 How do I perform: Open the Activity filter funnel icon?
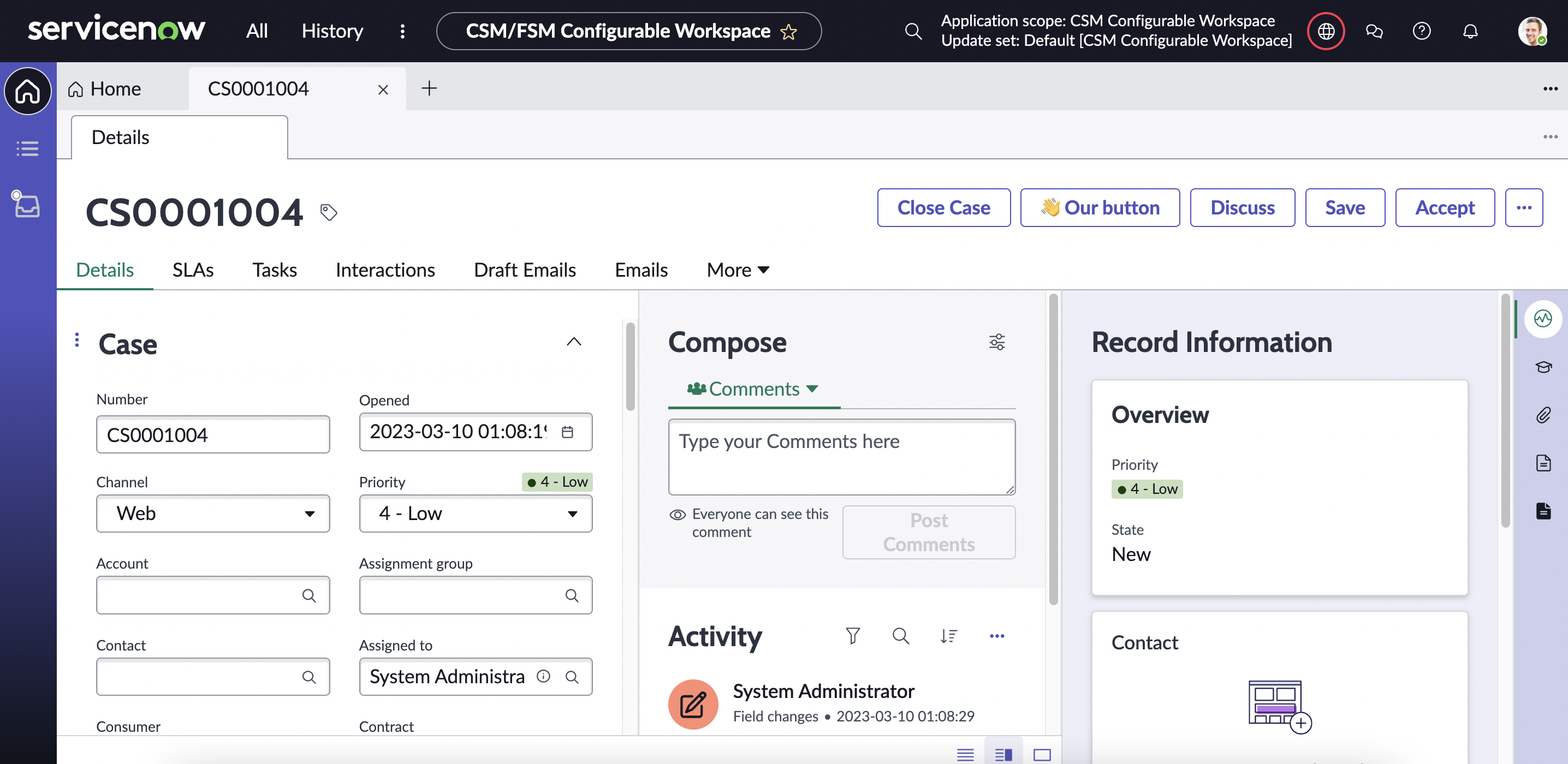(x=853, y=636)
